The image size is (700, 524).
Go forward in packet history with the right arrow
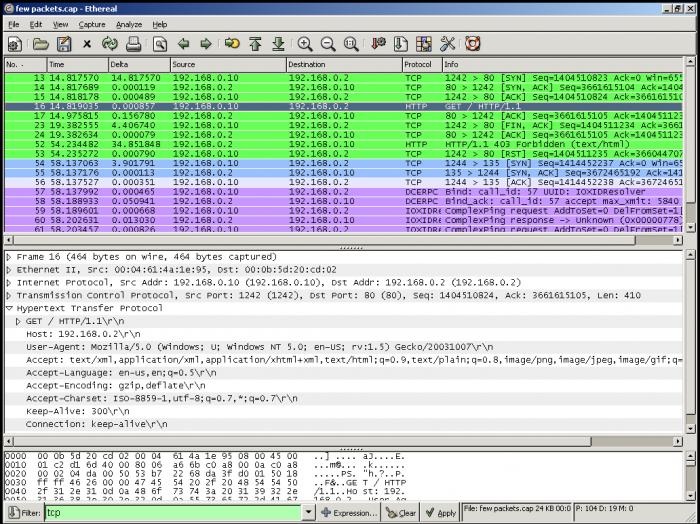point(205,44)
